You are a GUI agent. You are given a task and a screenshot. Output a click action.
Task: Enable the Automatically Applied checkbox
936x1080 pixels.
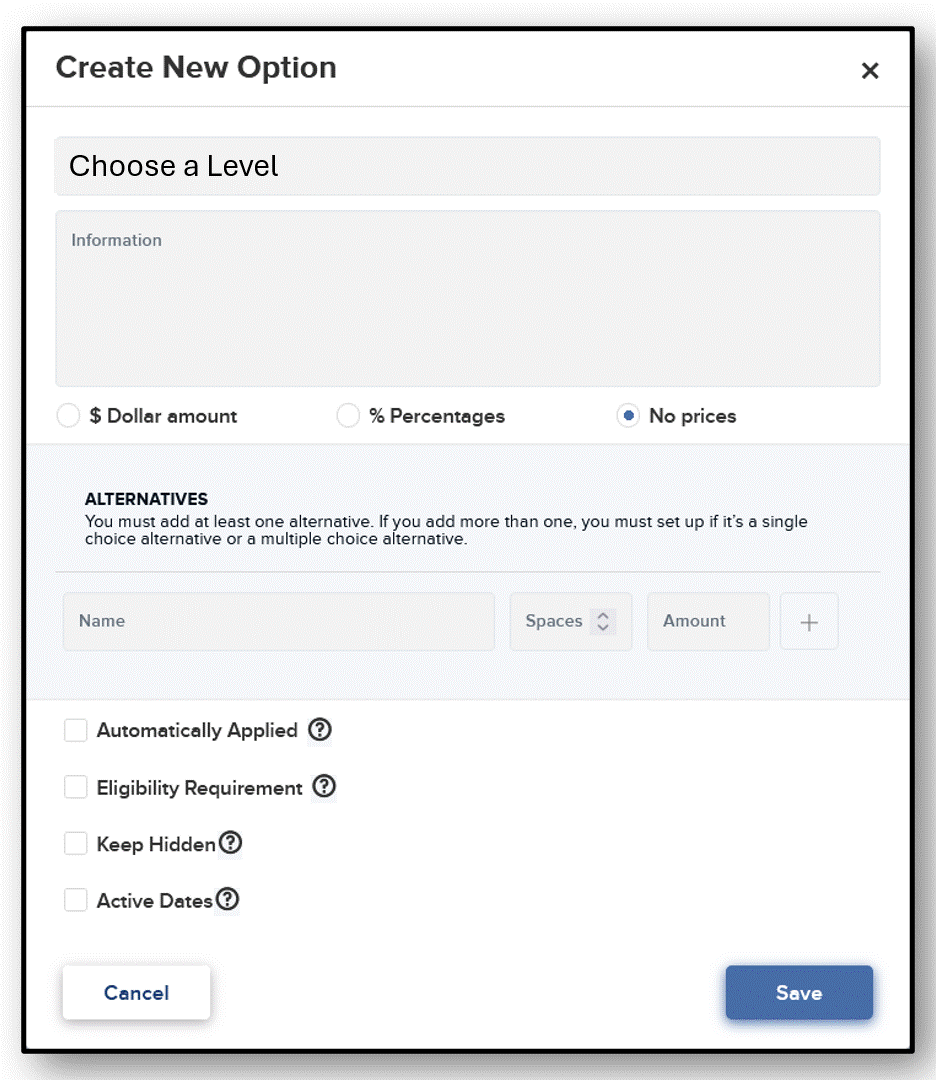click(76, 730)
